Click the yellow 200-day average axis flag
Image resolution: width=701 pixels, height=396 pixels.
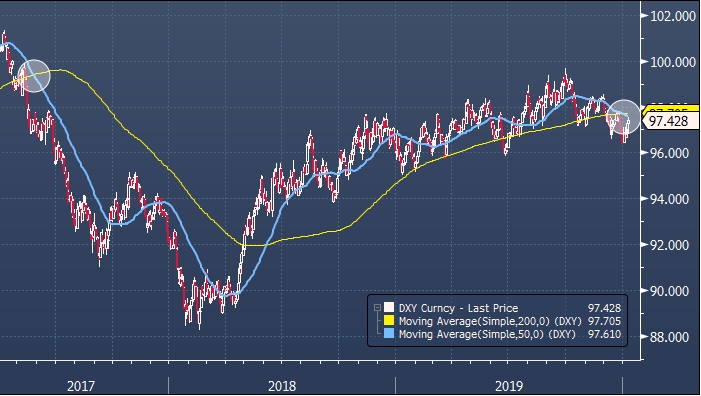click(670, 109)
